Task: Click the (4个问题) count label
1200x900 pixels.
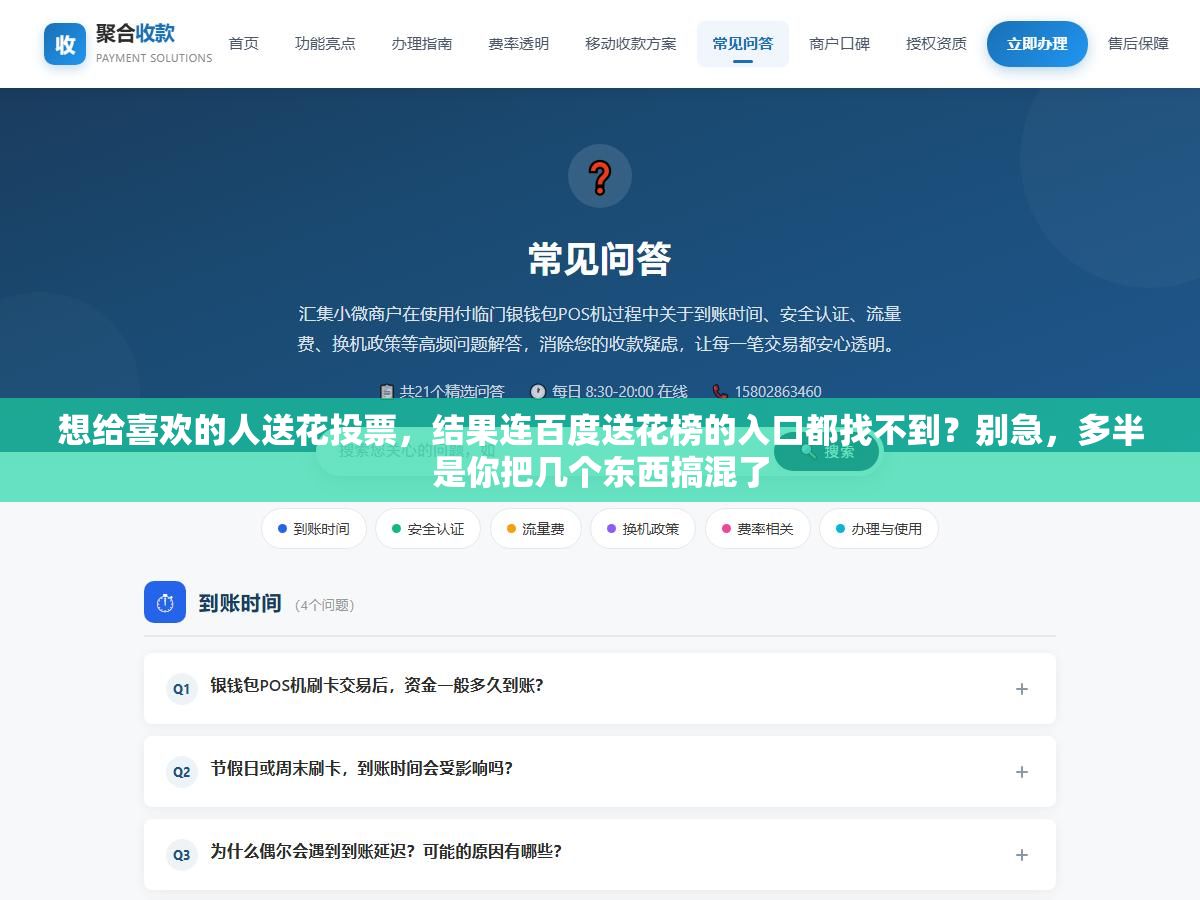Action: [324, 605]
